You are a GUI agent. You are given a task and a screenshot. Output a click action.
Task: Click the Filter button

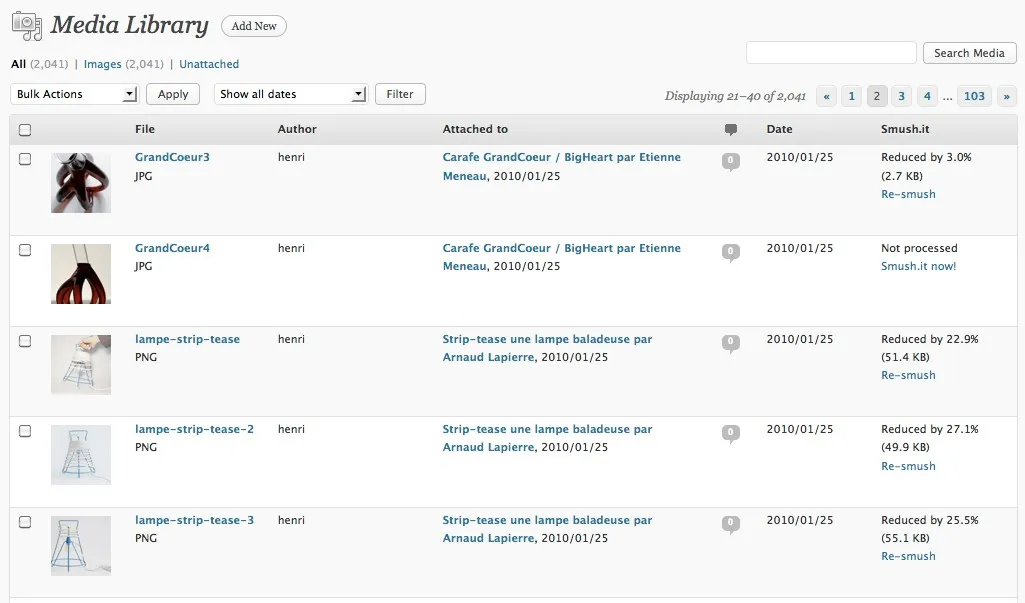pos(400,94)
